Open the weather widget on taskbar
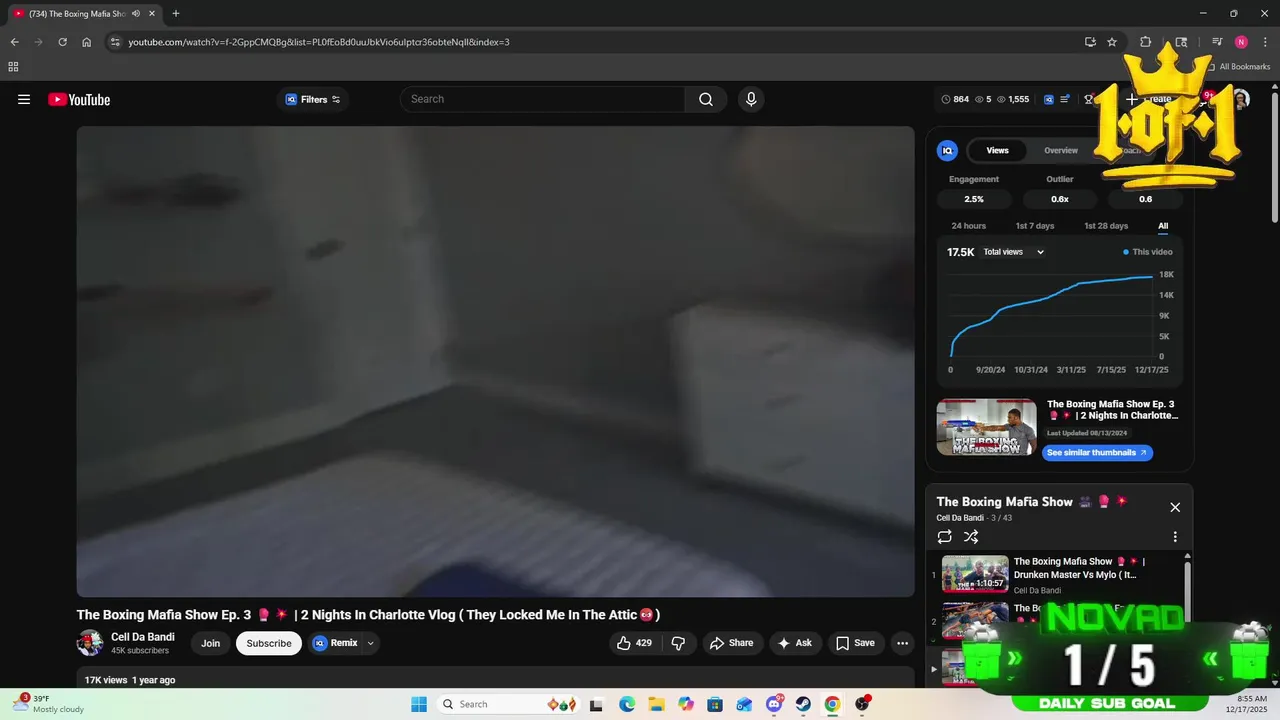The width and height of the screenshot is (1280, 720). [x=50, y=704]
